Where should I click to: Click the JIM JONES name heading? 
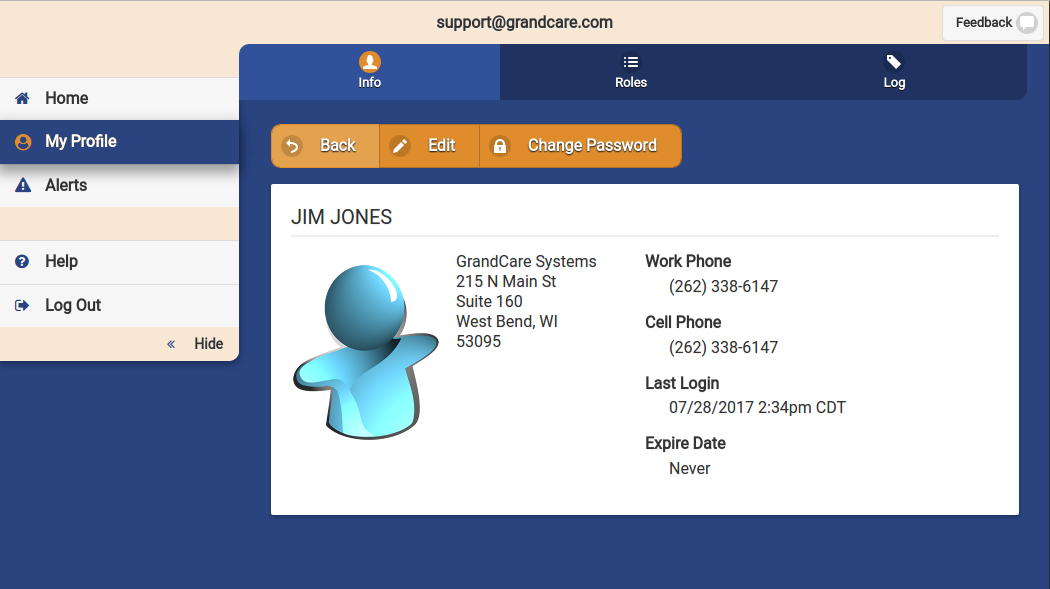[342, 217]
